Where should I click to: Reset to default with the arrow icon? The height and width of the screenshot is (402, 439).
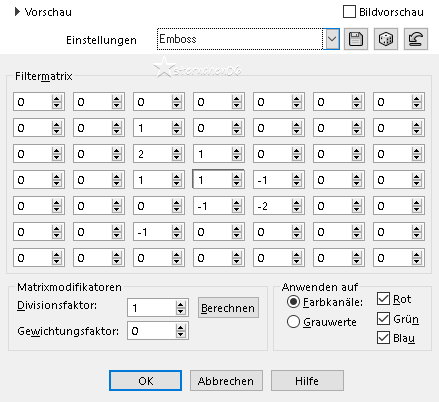(x=416, y=39)
